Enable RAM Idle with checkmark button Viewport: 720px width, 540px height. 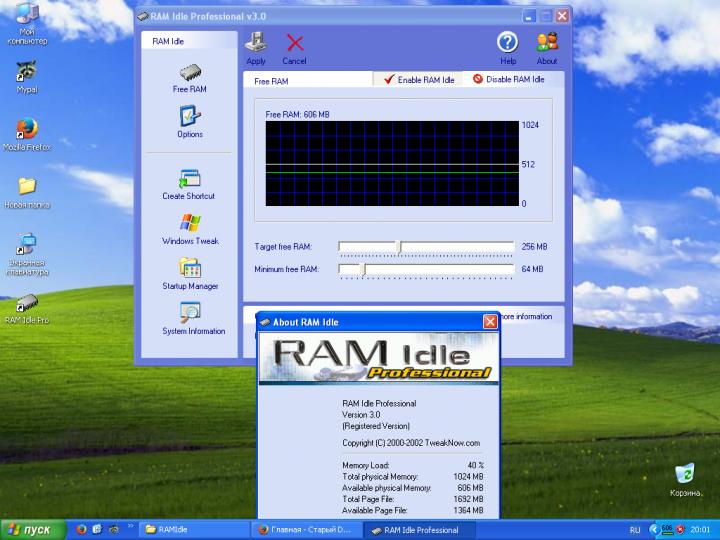click(x=420, y=80)
